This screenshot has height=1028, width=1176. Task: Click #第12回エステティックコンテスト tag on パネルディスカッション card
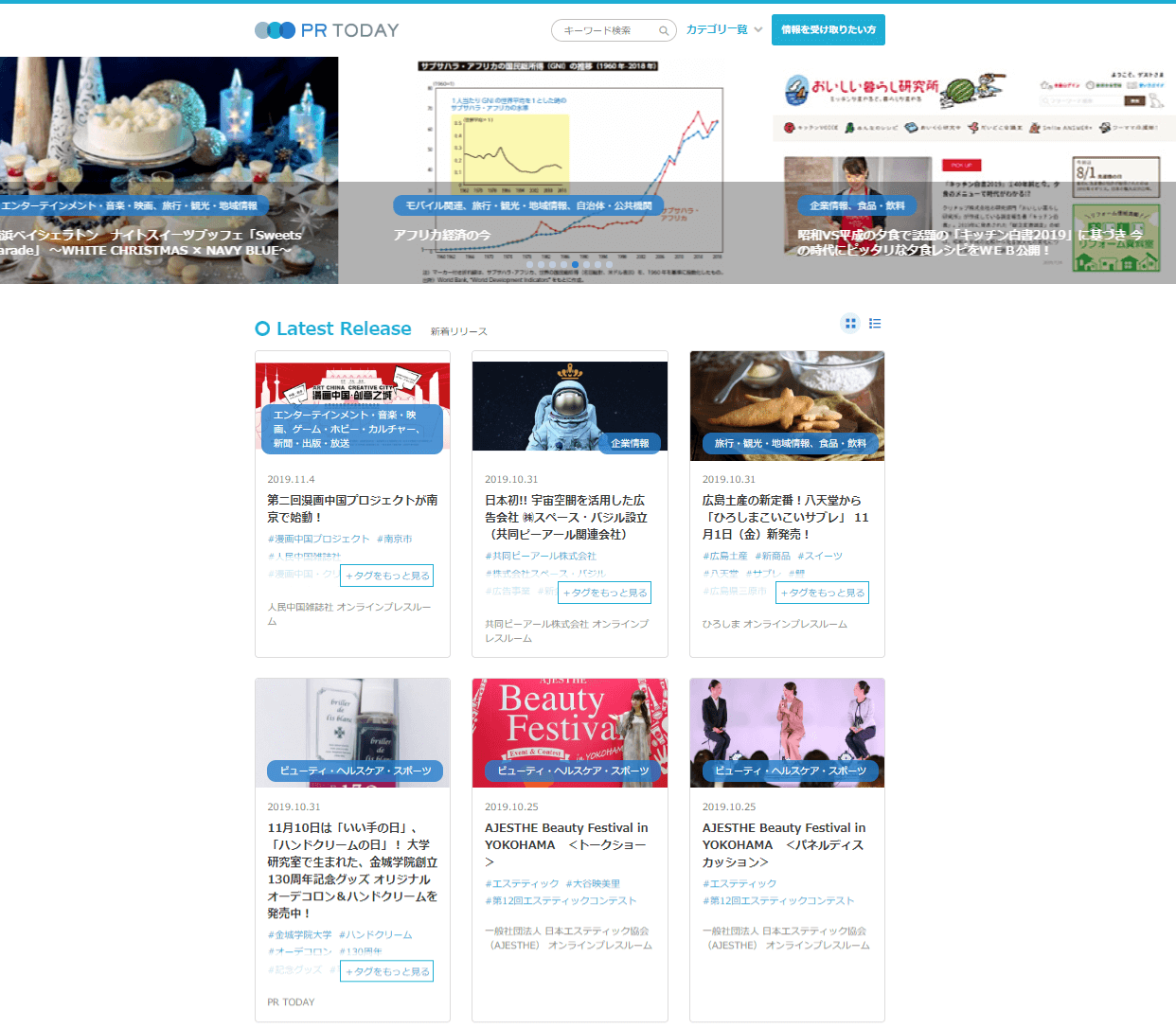778,900
